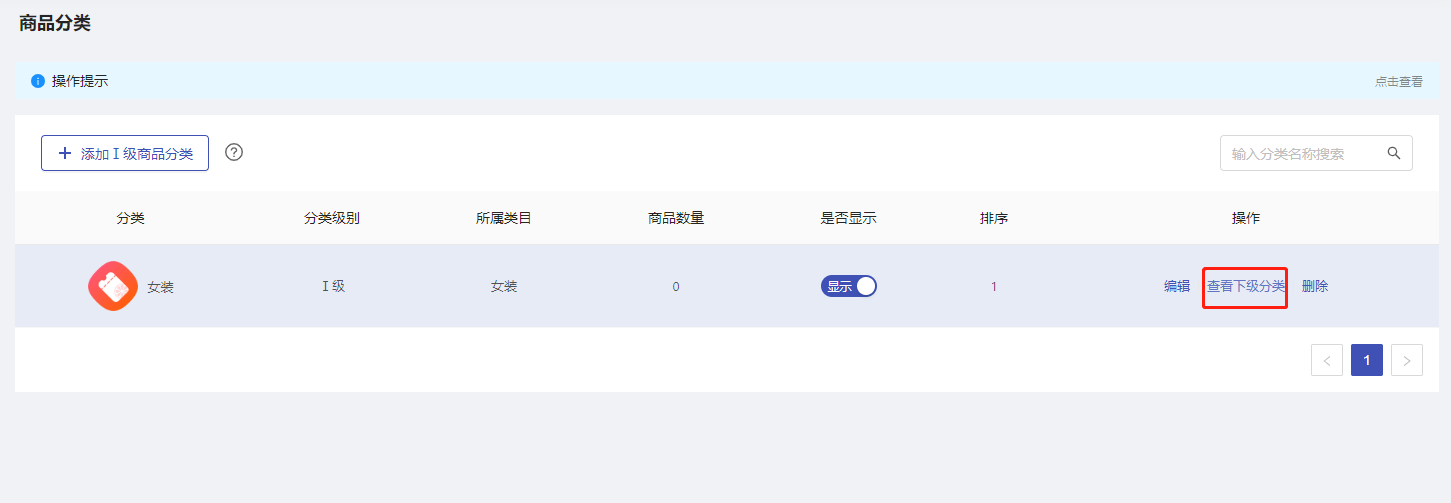Open 查看下级分类 for 女装
This screenshot has height=503, width=1451.
pyautogui.click(x=1245, y=286)
